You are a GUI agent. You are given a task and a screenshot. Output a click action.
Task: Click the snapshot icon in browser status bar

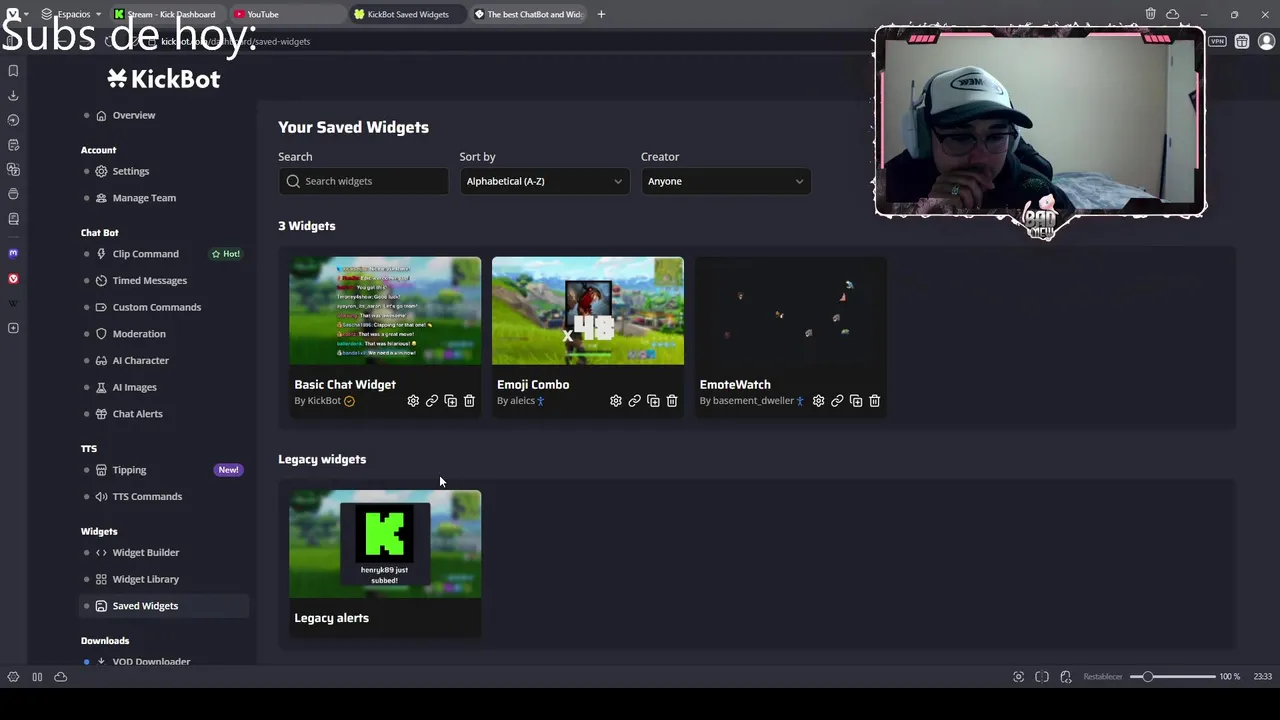tap(1018, 677)
